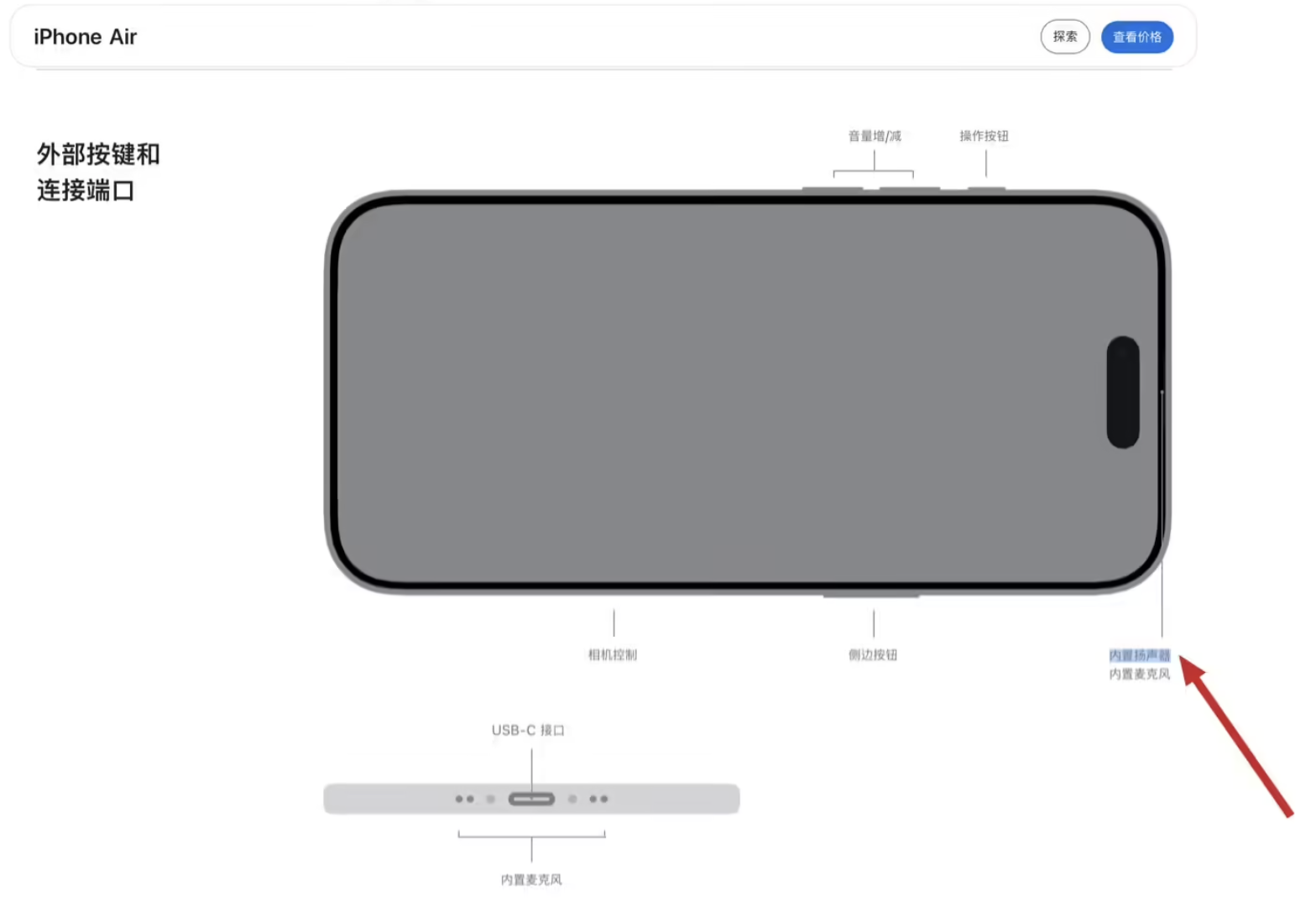This screenshot has width=1316, height=901.
Task: Click the iPhone Air title
Action: pyautogui.click(x=85, y=37)
